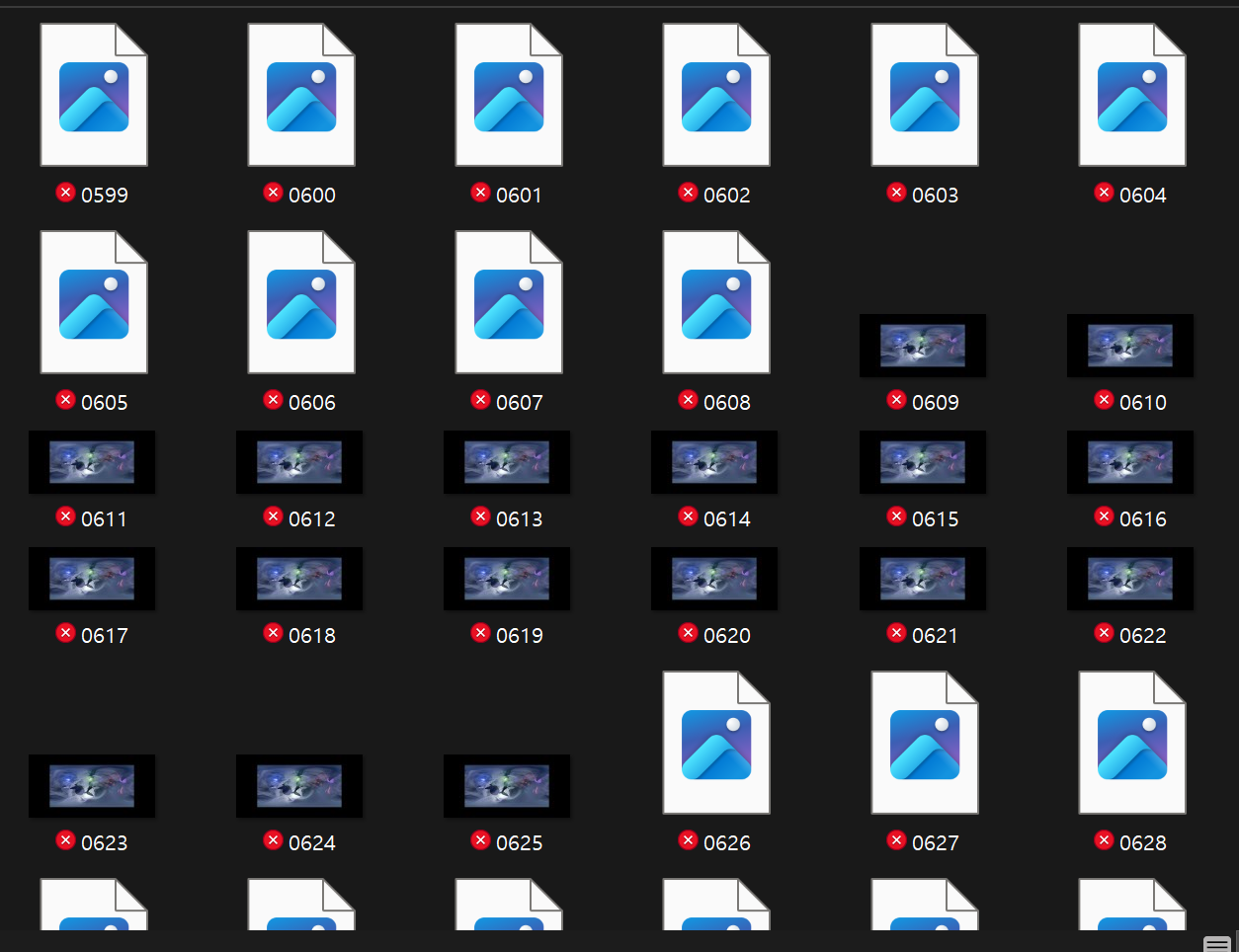
Task: Click the file name label 0623
Action: tap(105, 843)
